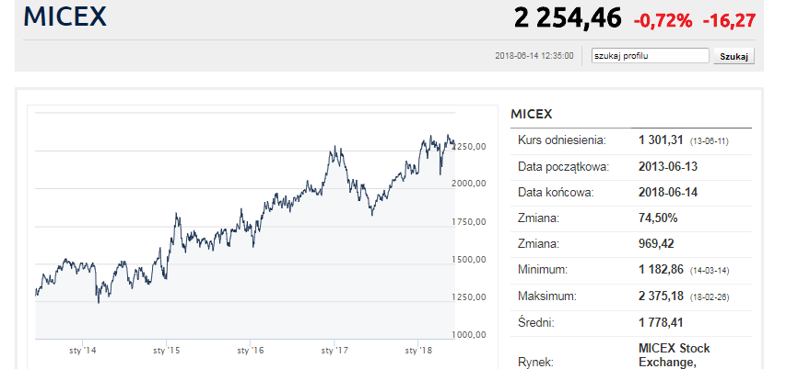This screenshot has width=786, height=369.
Task: Select the Data początkowa 2013-06-13 value
Action: [x=668, y=167]
